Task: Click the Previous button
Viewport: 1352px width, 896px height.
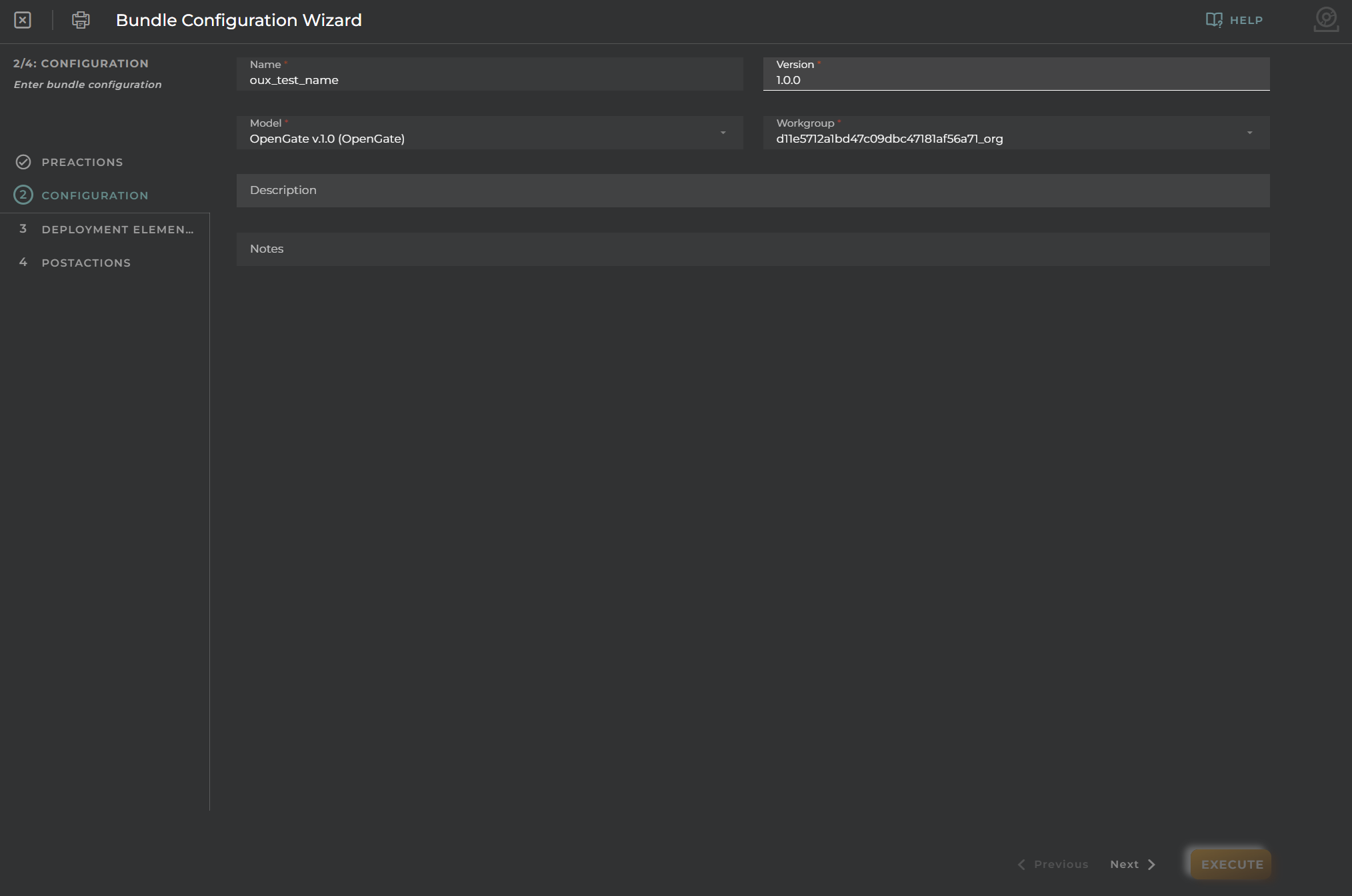Action: click(1053, 864)
